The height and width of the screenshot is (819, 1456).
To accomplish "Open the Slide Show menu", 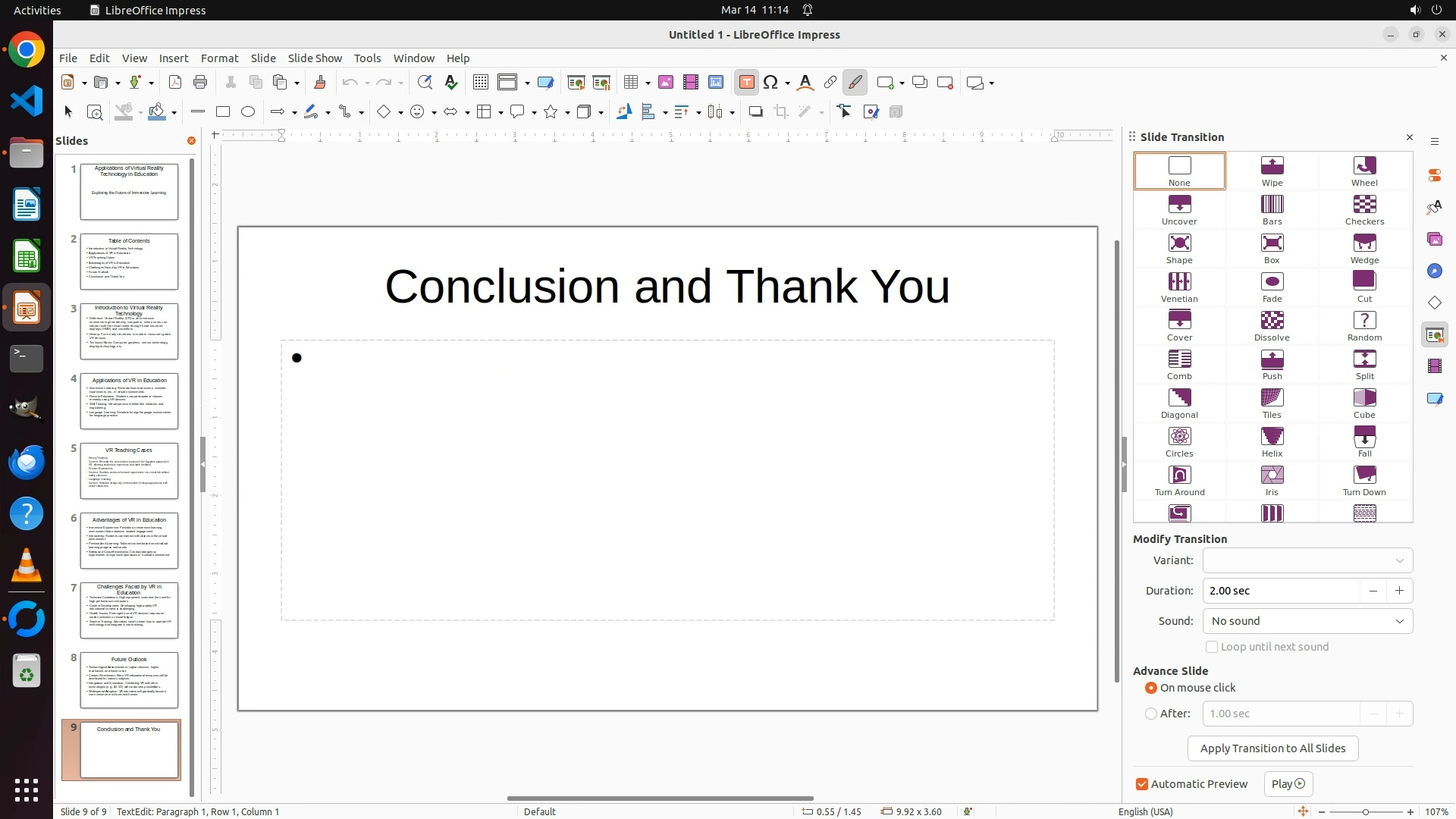I will 315,58.
